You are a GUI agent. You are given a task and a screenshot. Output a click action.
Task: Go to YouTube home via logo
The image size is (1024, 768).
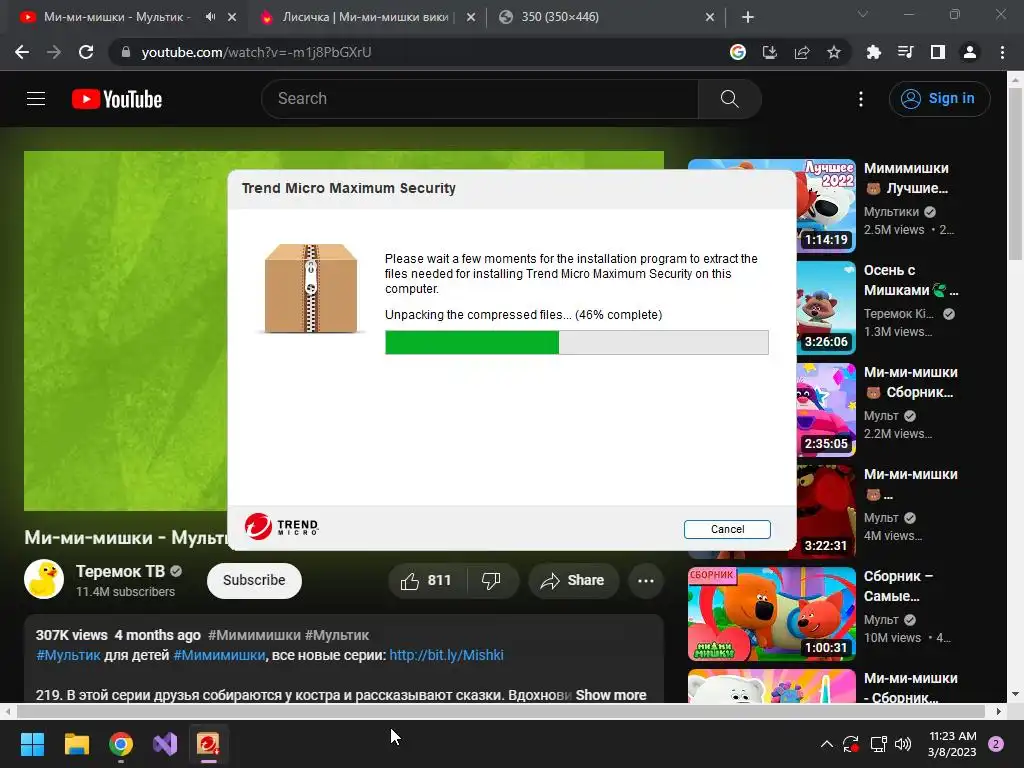click(117, 99)
